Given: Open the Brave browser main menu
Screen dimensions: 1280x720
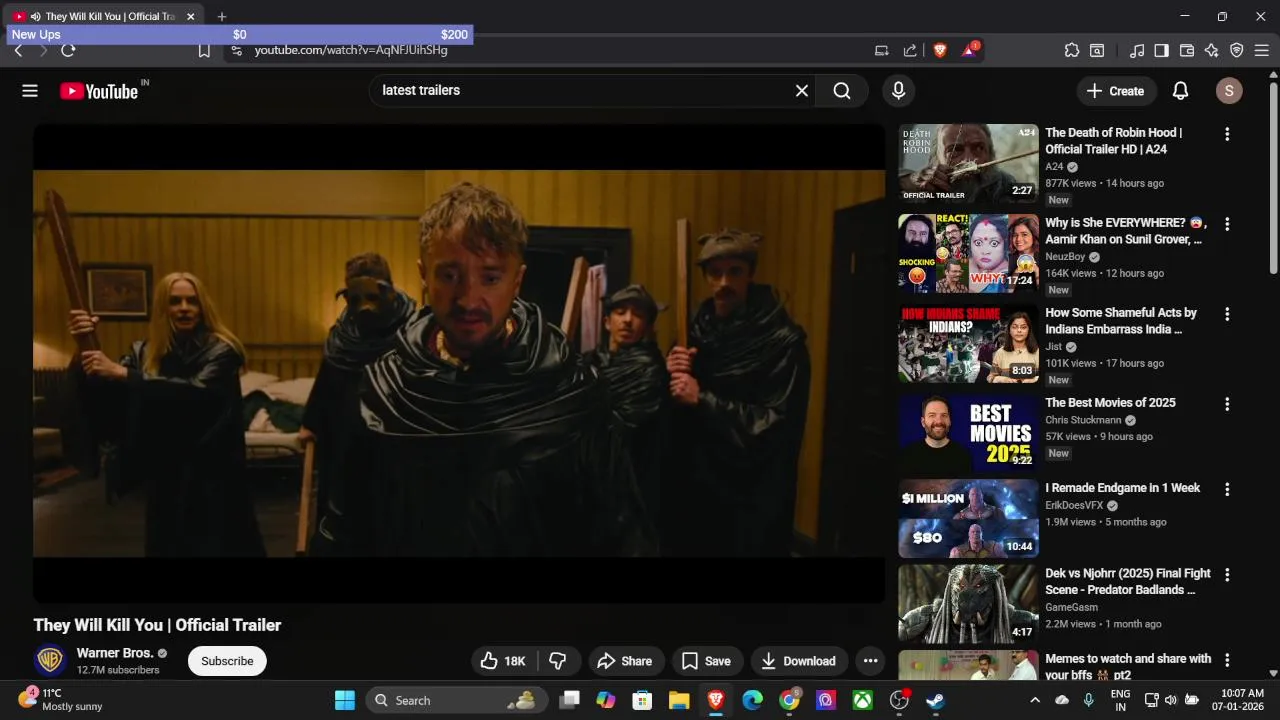Looking at the screenshot, I should (1261, 50).
